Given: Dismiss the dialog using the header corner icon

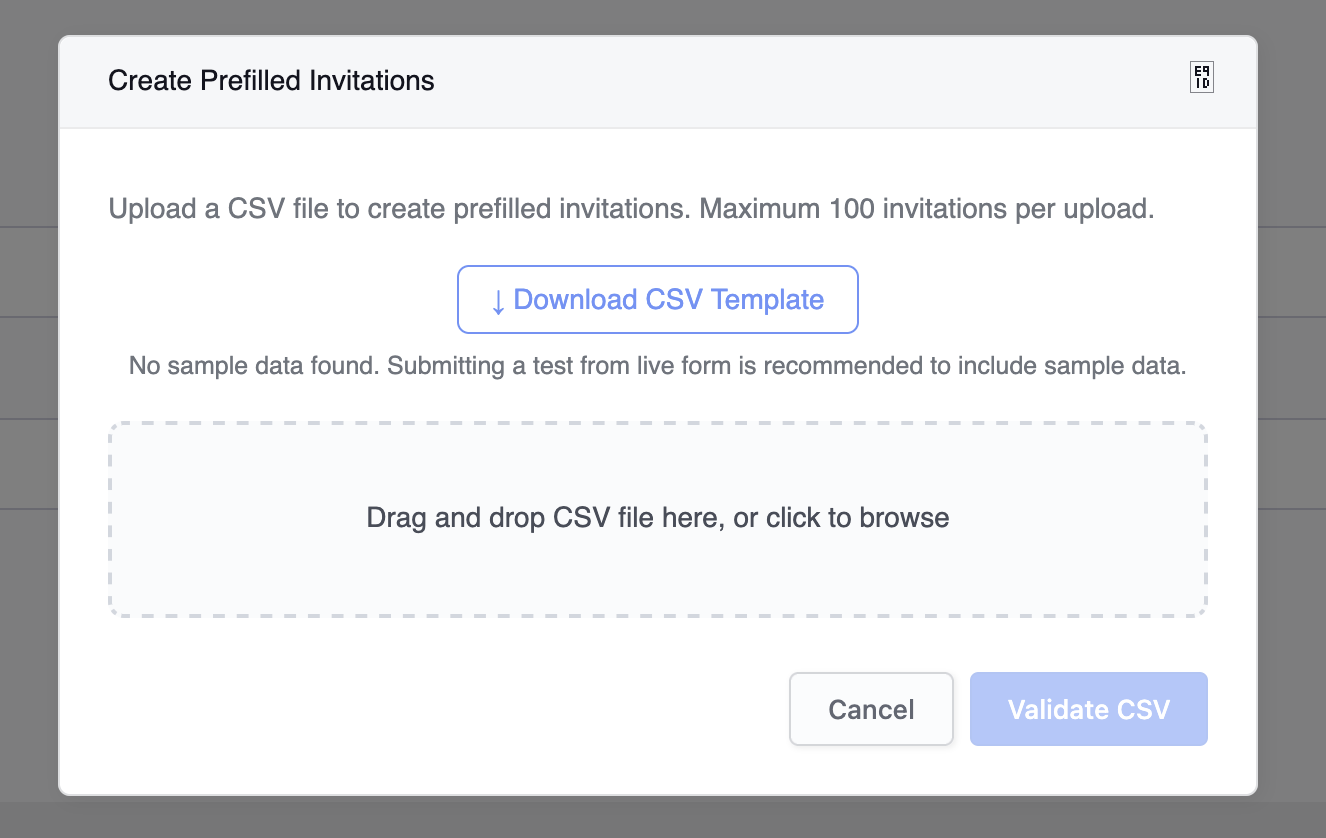Looking at the screenshot, I should [x=1201, y=78].
